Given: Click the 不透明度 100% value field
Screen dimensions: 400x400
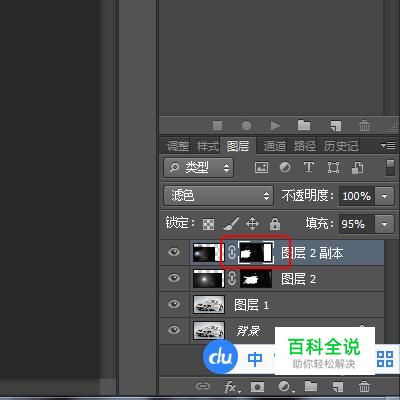Looking at the screenshot, I should tap(357, 196).
